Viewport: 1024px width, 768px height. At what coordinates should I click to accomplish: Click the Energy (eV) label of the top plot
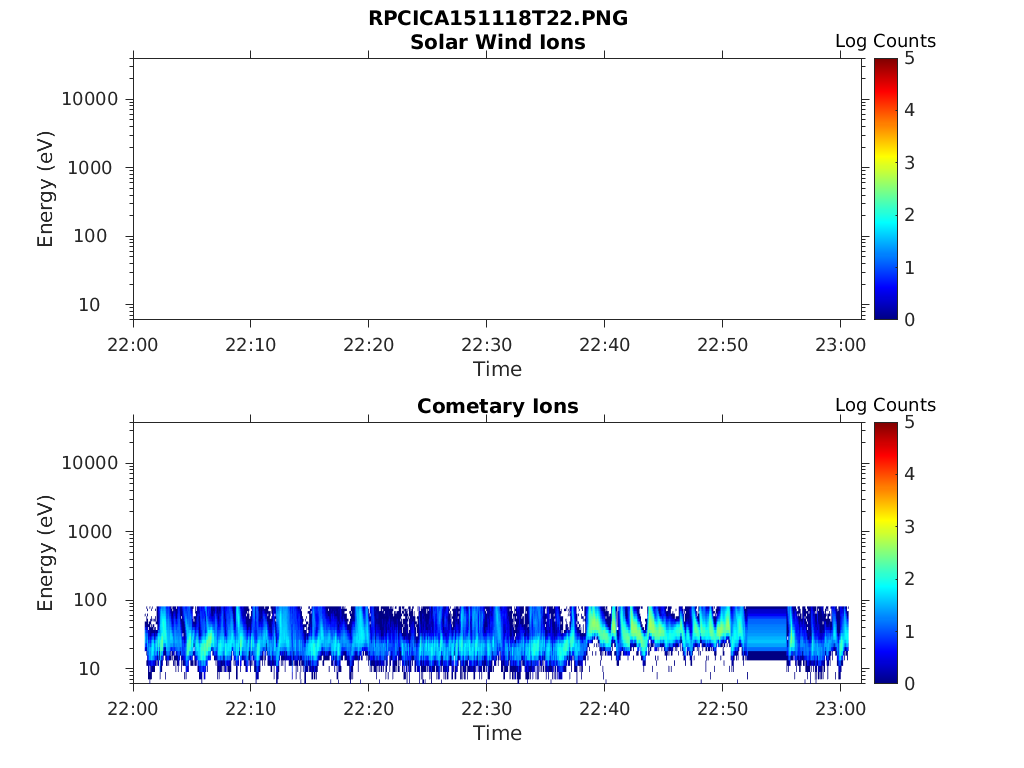point(45,189)
